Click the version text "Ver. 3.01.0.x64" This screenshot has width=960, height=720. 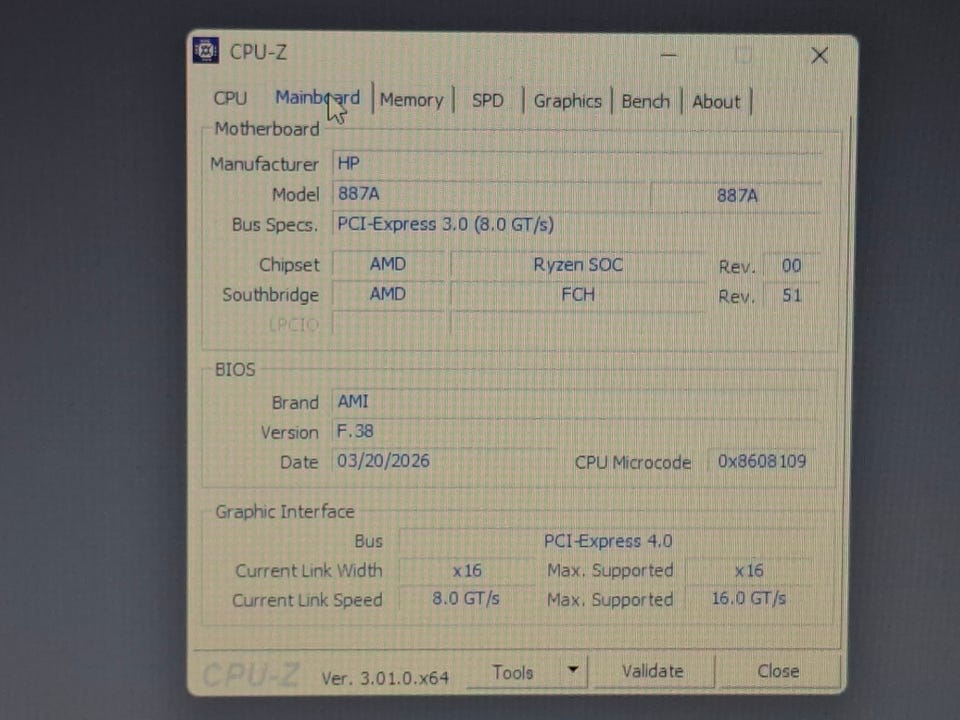385,678
